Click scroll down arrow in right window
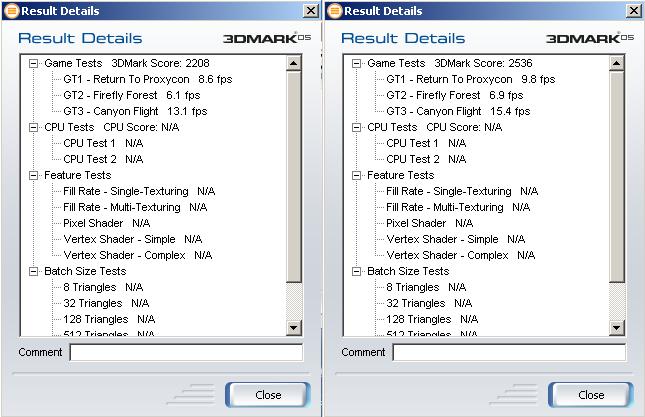645x417 pixels. click(x=617, y=328)
